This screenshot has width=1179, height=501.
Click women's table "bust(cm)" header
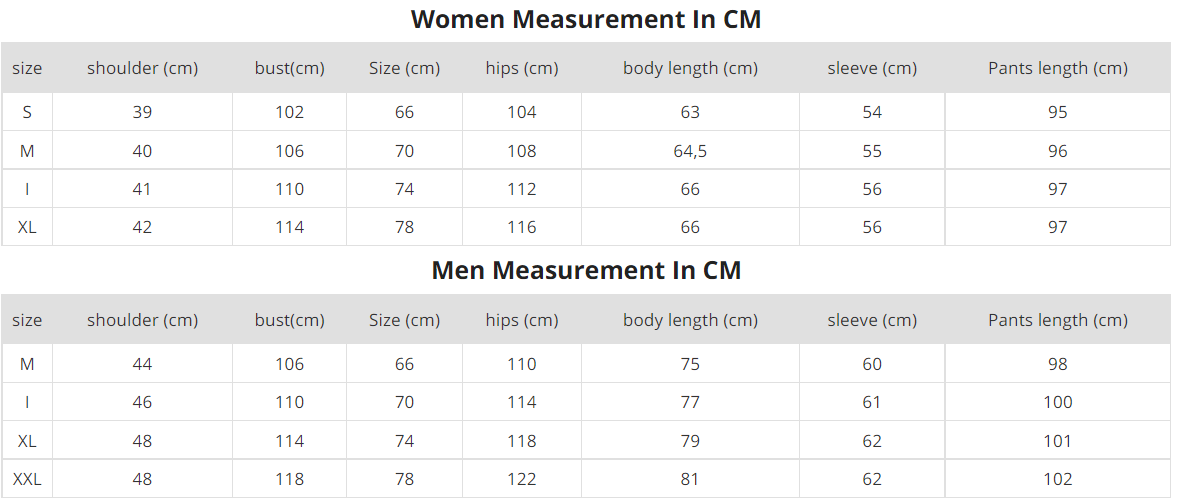click(x=289, y=68)
